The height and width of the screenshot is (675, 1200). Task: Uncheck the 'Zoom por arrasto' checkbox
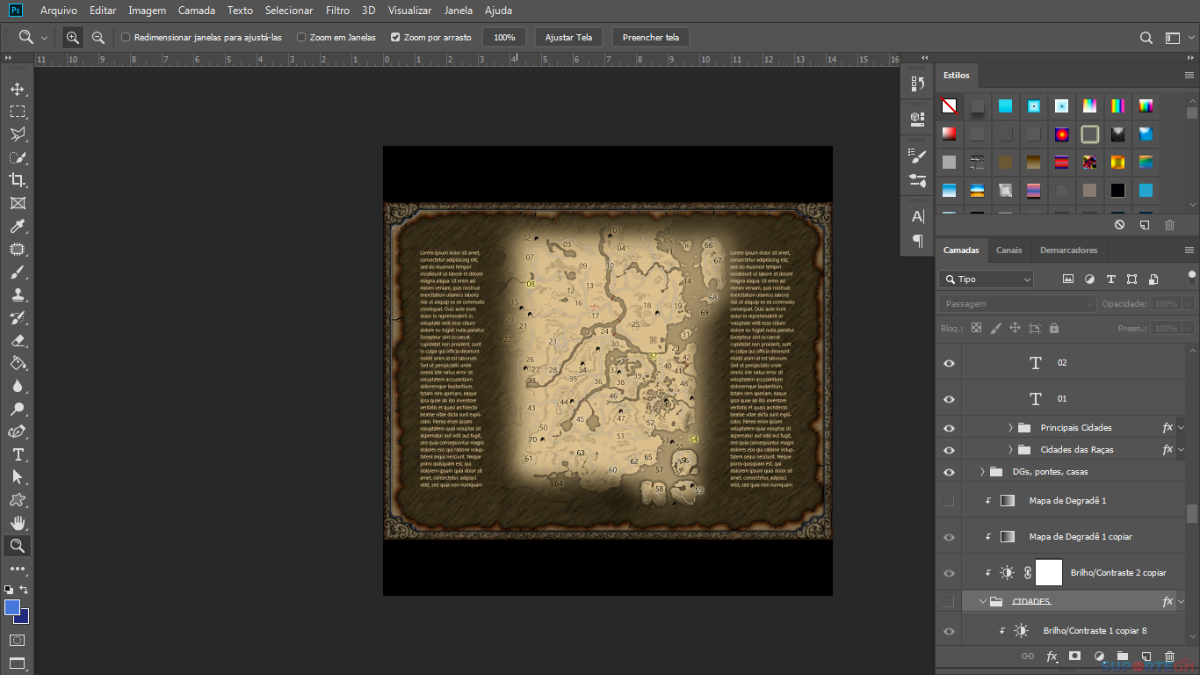395,37
